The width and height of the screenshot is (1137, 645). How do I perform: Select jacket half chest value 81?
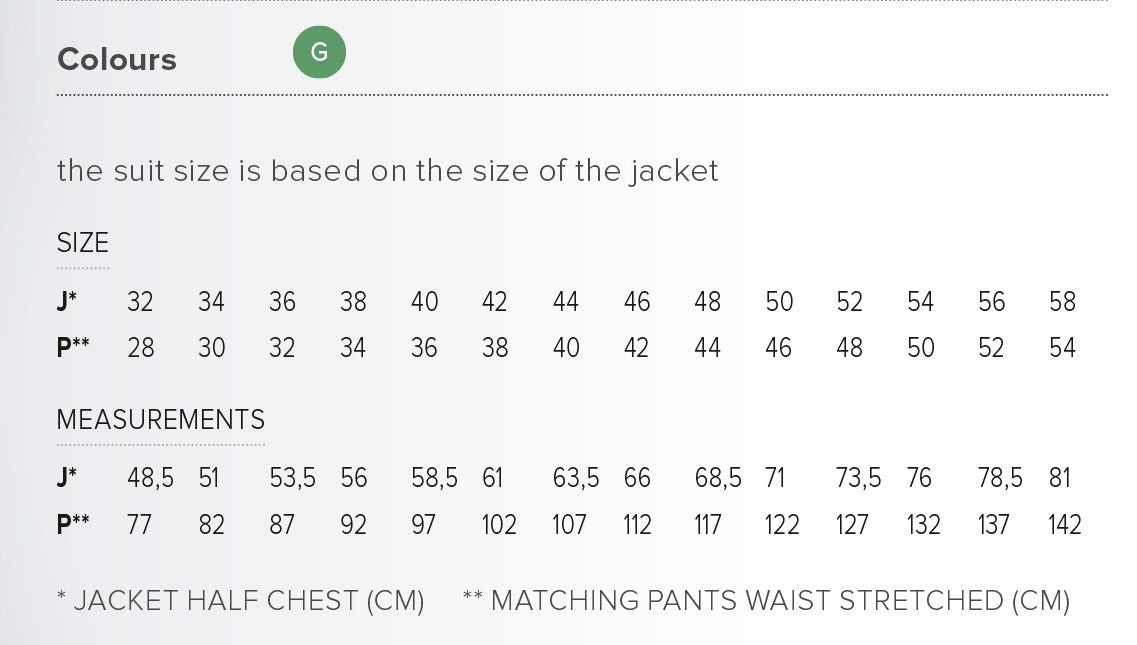pos(1060,479)
